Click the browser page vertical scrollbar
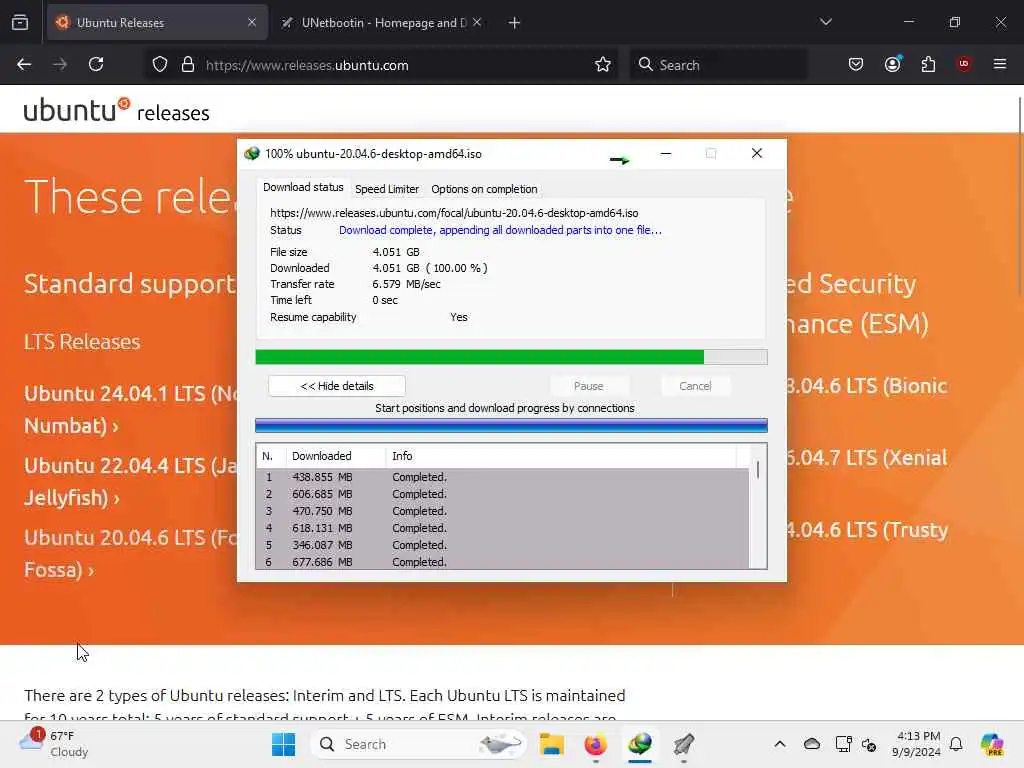 1019,196
